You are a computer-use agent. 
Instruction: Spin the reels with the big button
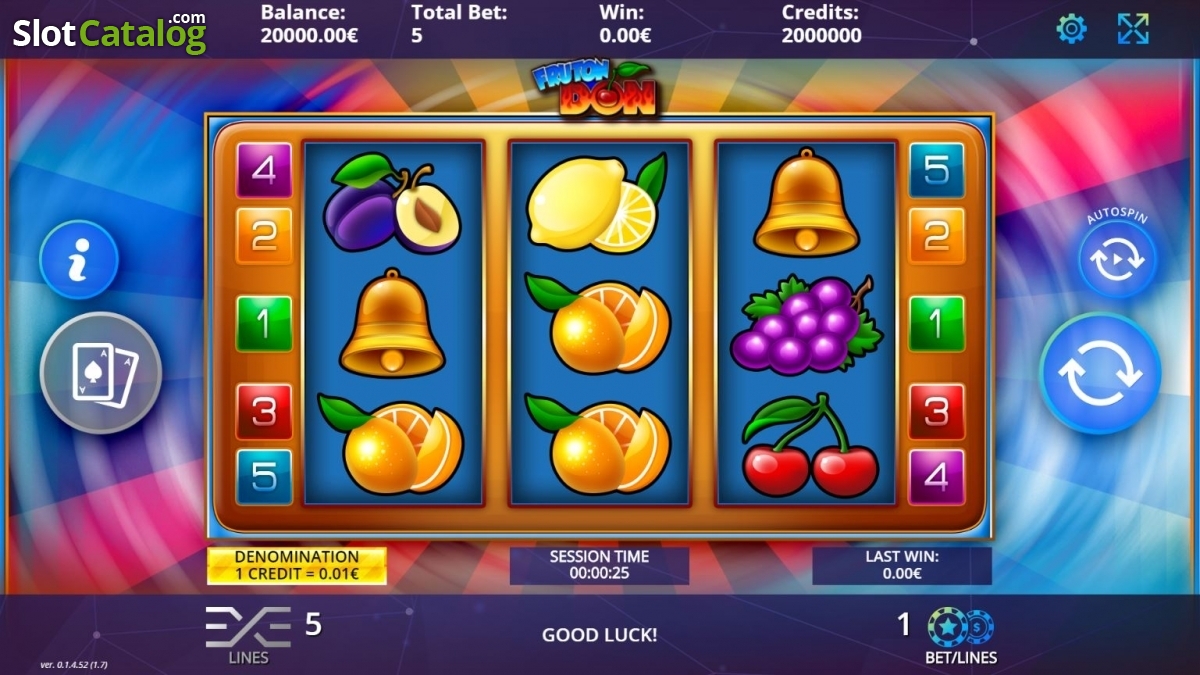click(x=1100, y=372)
